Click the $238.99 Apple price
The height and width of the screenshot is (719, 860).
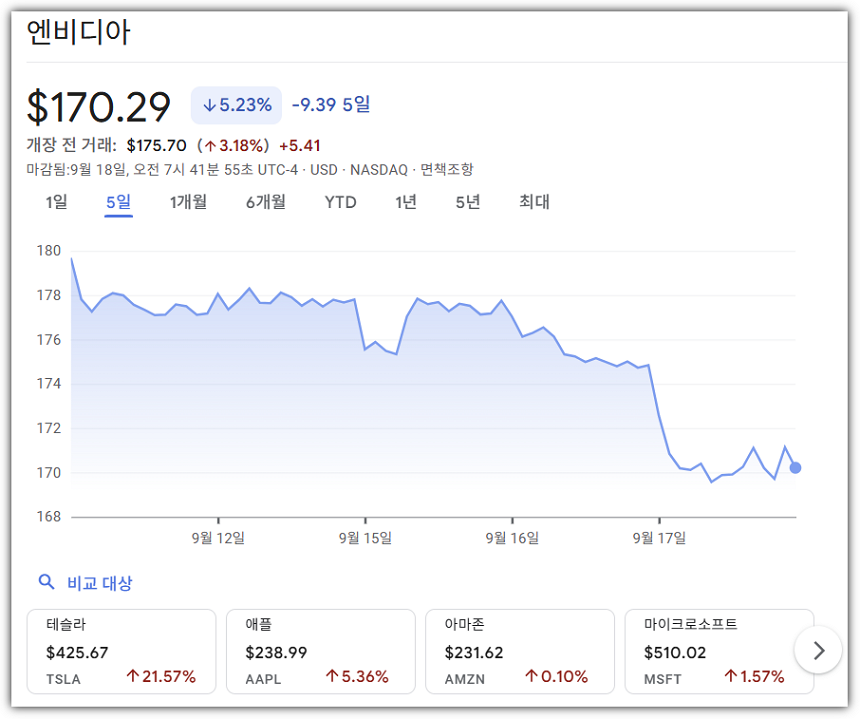[276, 653]
